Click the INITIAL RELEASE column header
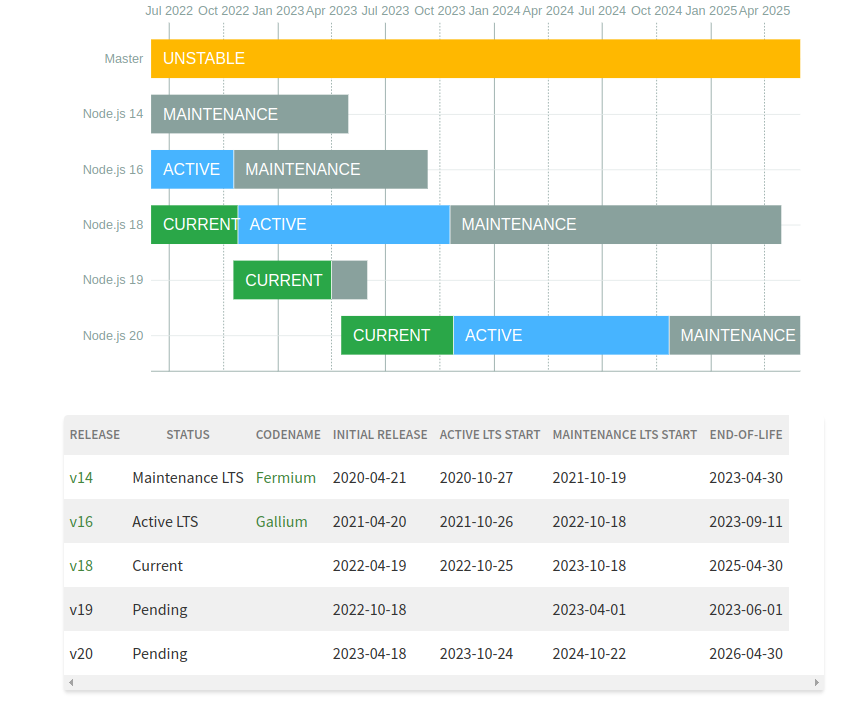The height and width of the screenshot is (711, 846). coord(380,435)
